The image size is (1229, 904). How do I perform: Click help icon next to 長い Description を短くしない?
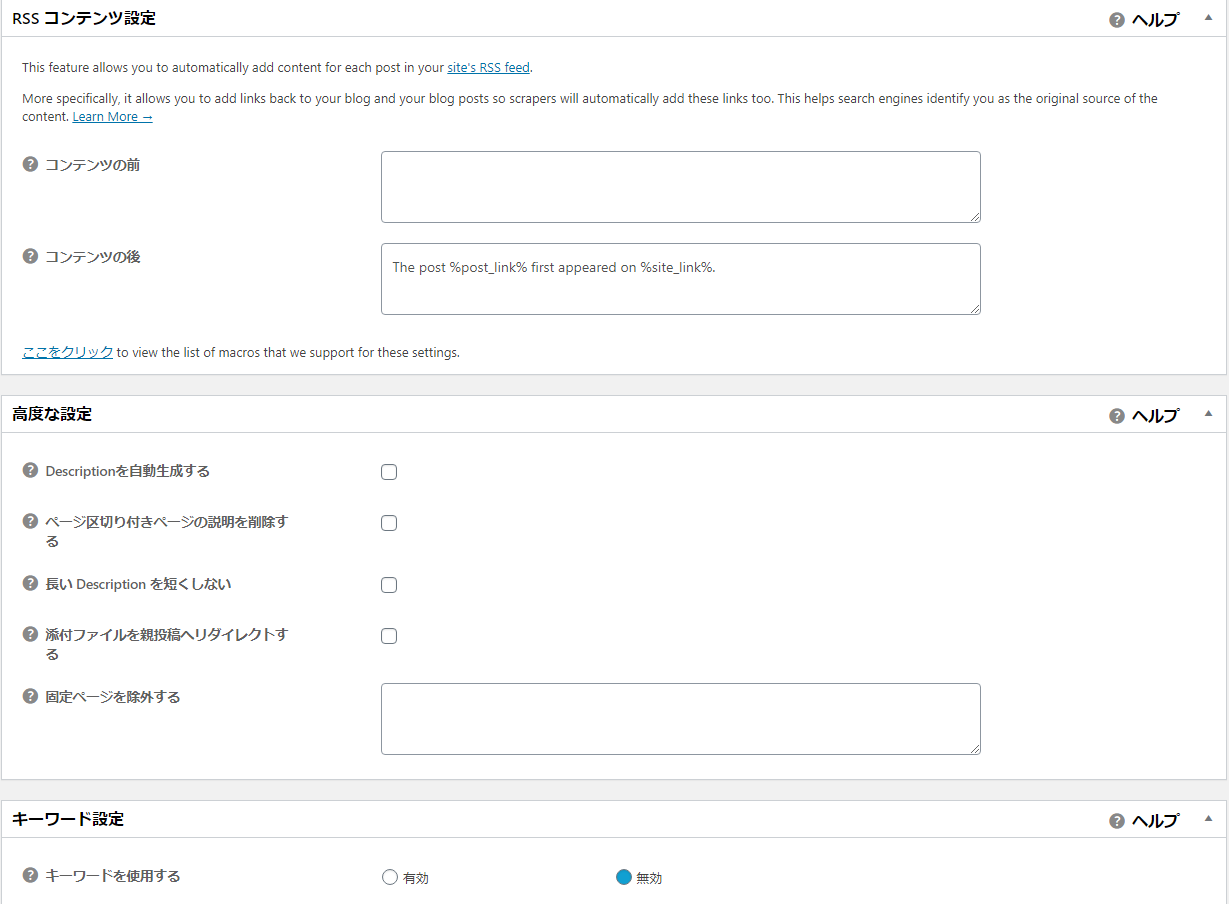[x=30, y=584]
